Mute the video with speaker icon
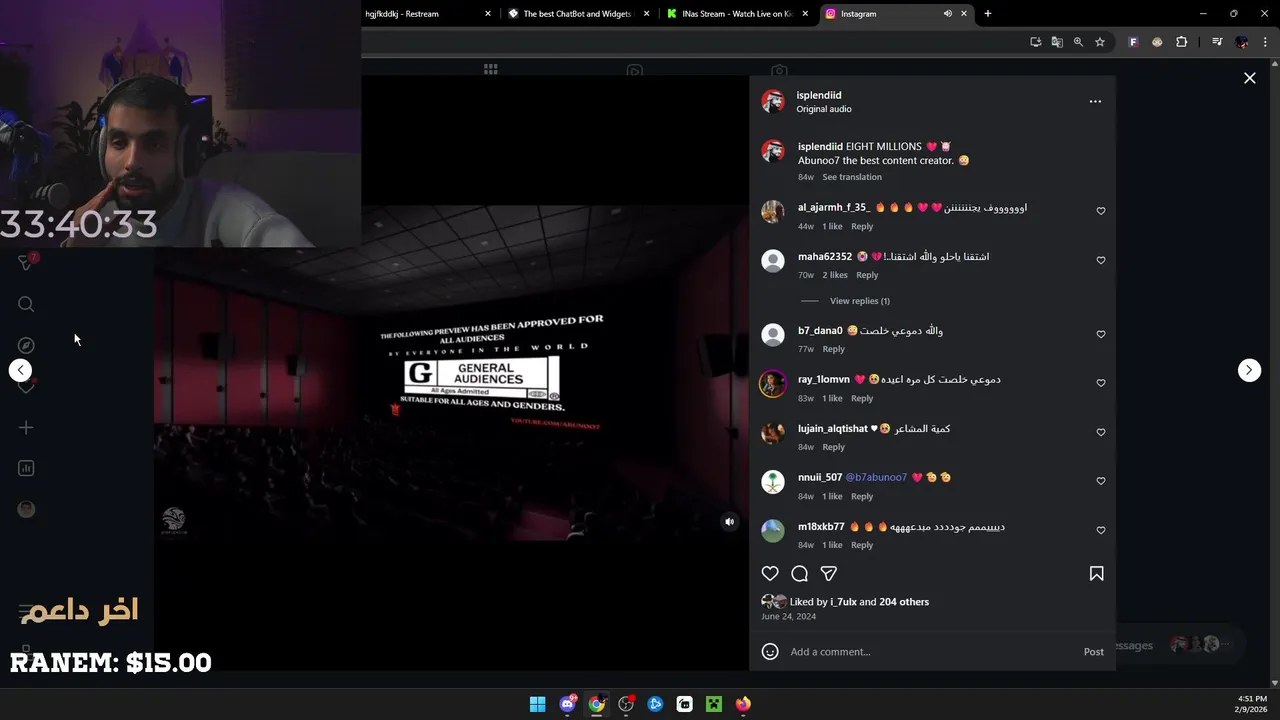This screenshot has width=1280, height=720. [729, 521]
